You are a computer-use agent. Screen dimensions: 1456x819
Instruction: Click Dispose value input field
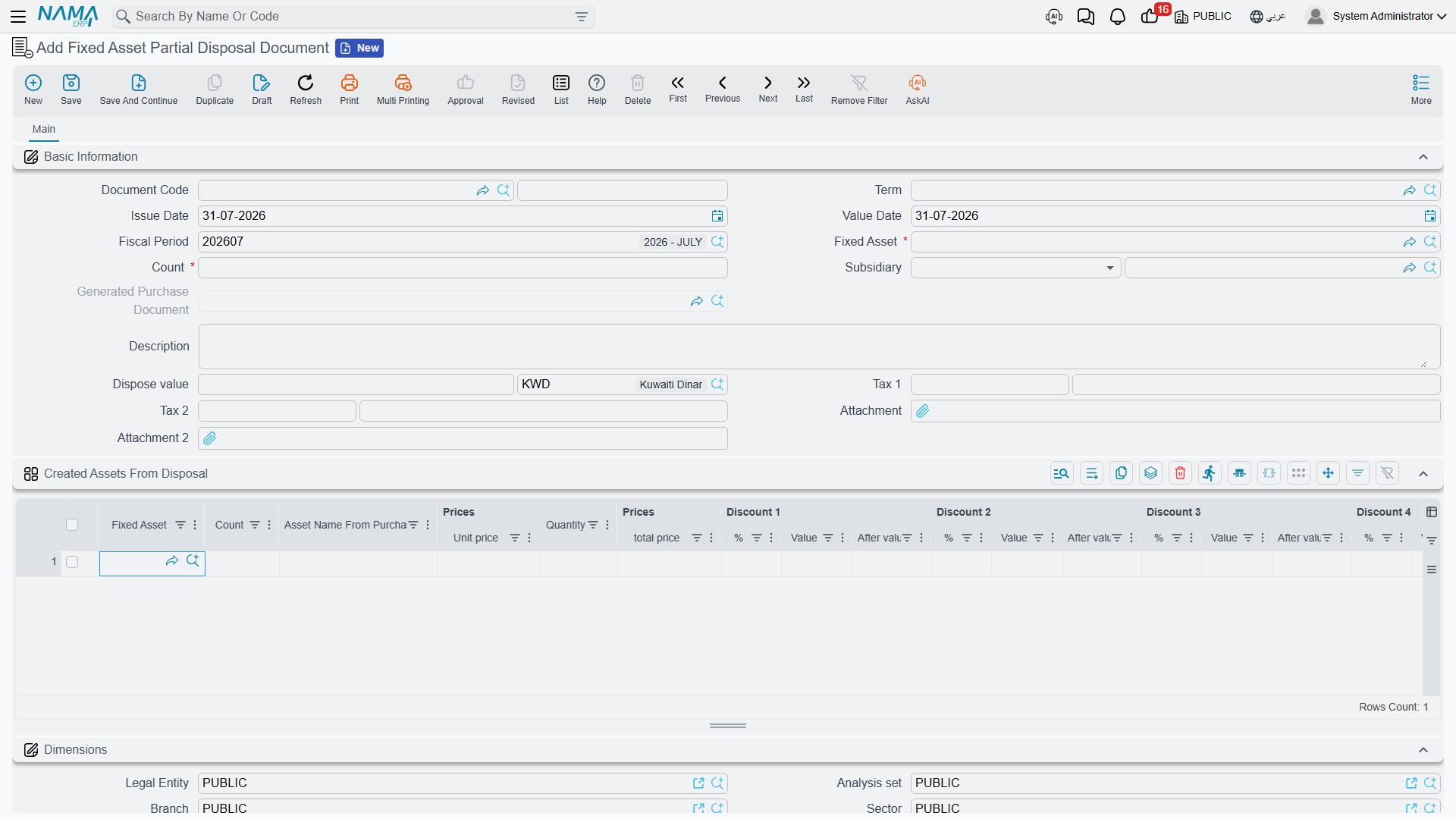pyautogui.click(x=356, y=384)
